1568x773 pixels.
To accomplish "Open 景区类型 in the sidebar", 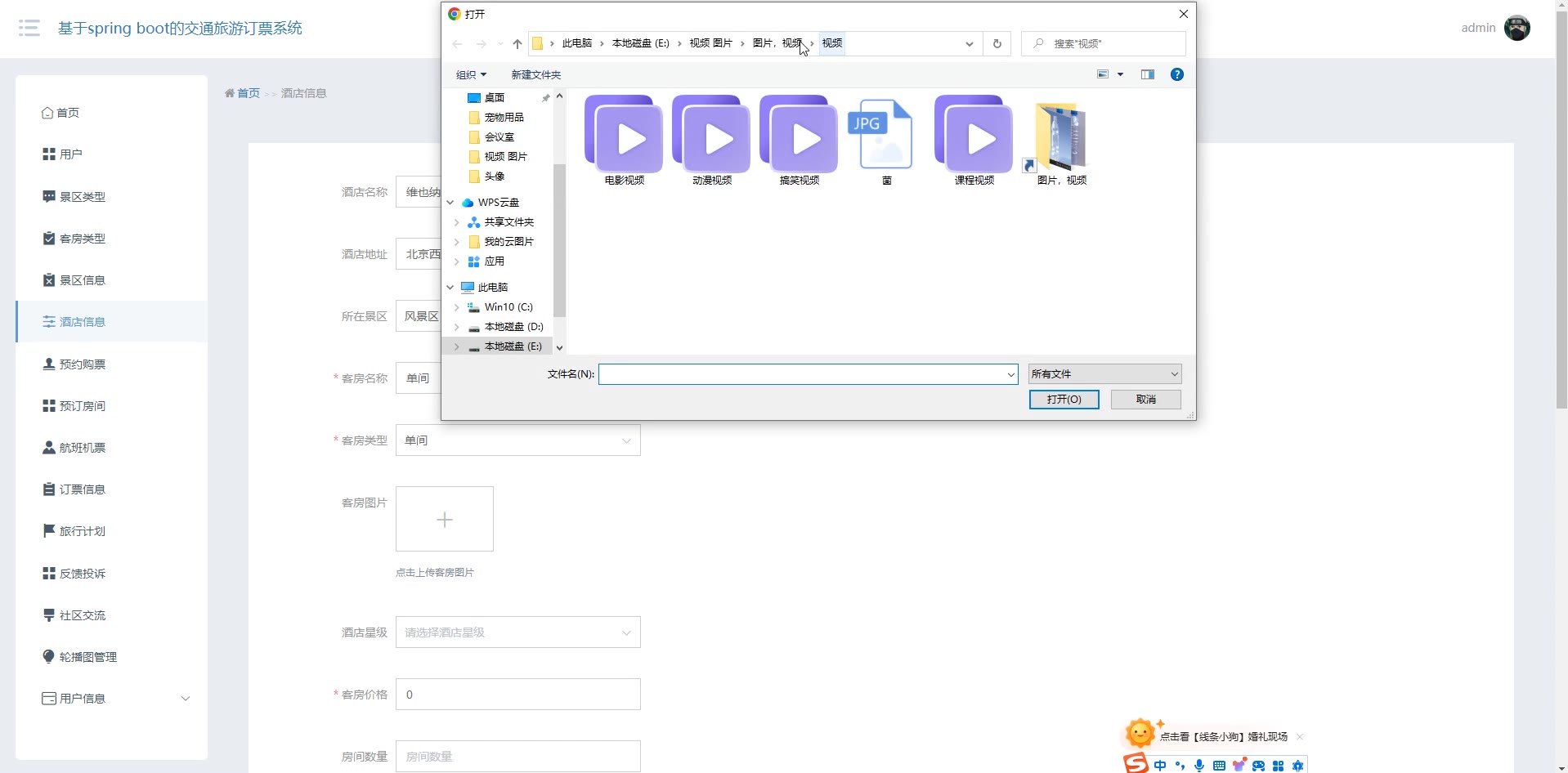I will point(111,197).
